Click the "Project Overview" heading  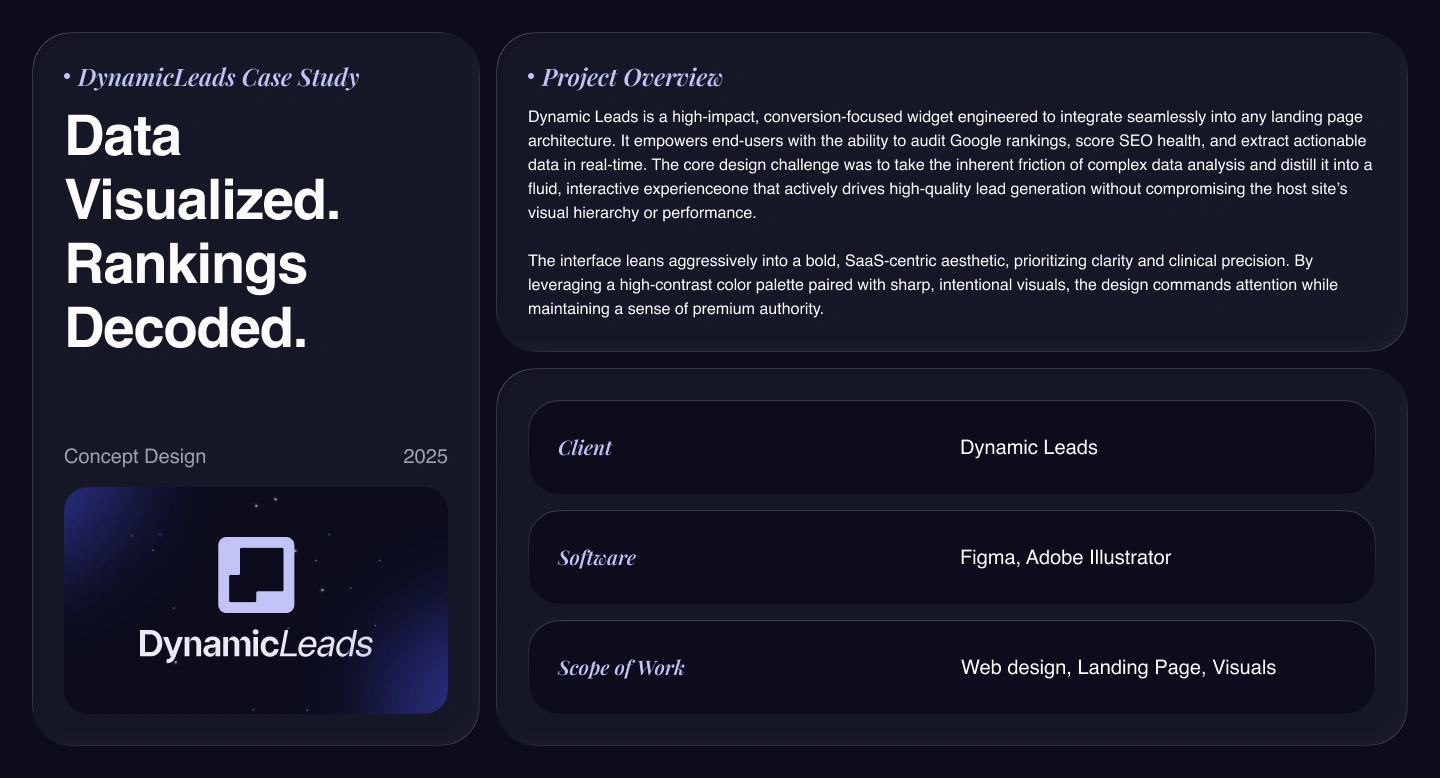point(632,78)
